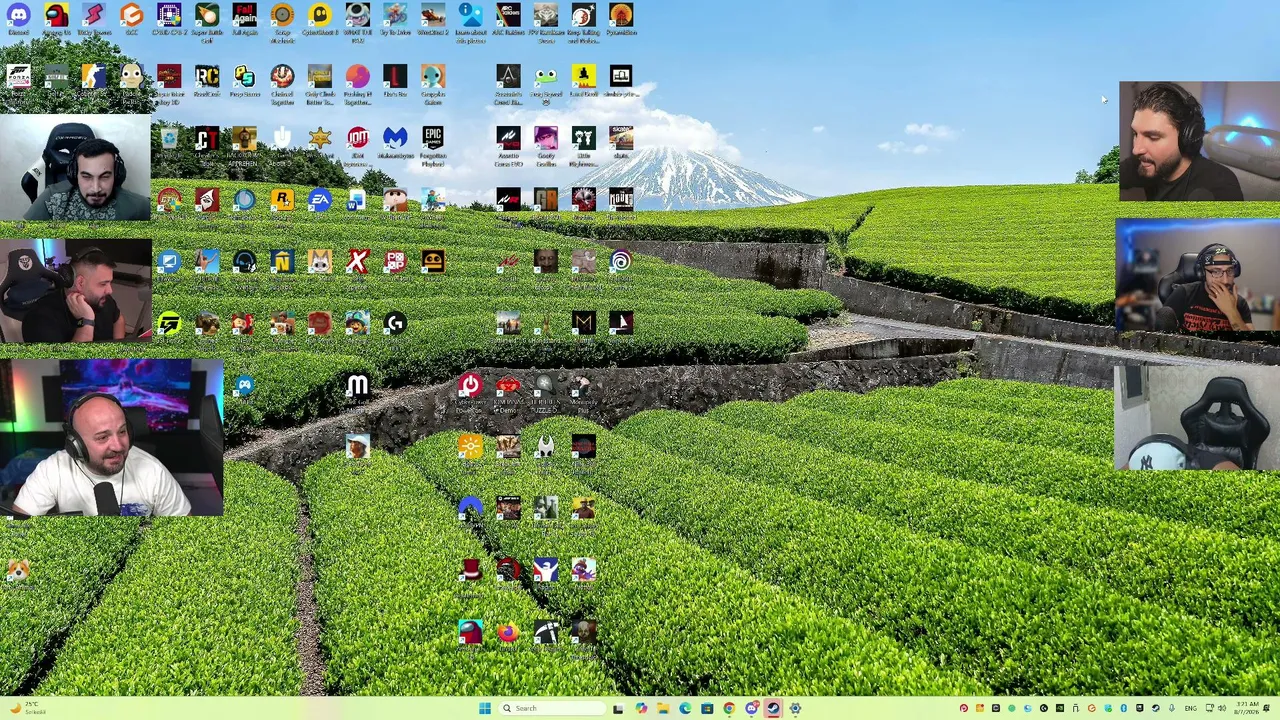Open the Super Battle Golf shortcut

207,22
